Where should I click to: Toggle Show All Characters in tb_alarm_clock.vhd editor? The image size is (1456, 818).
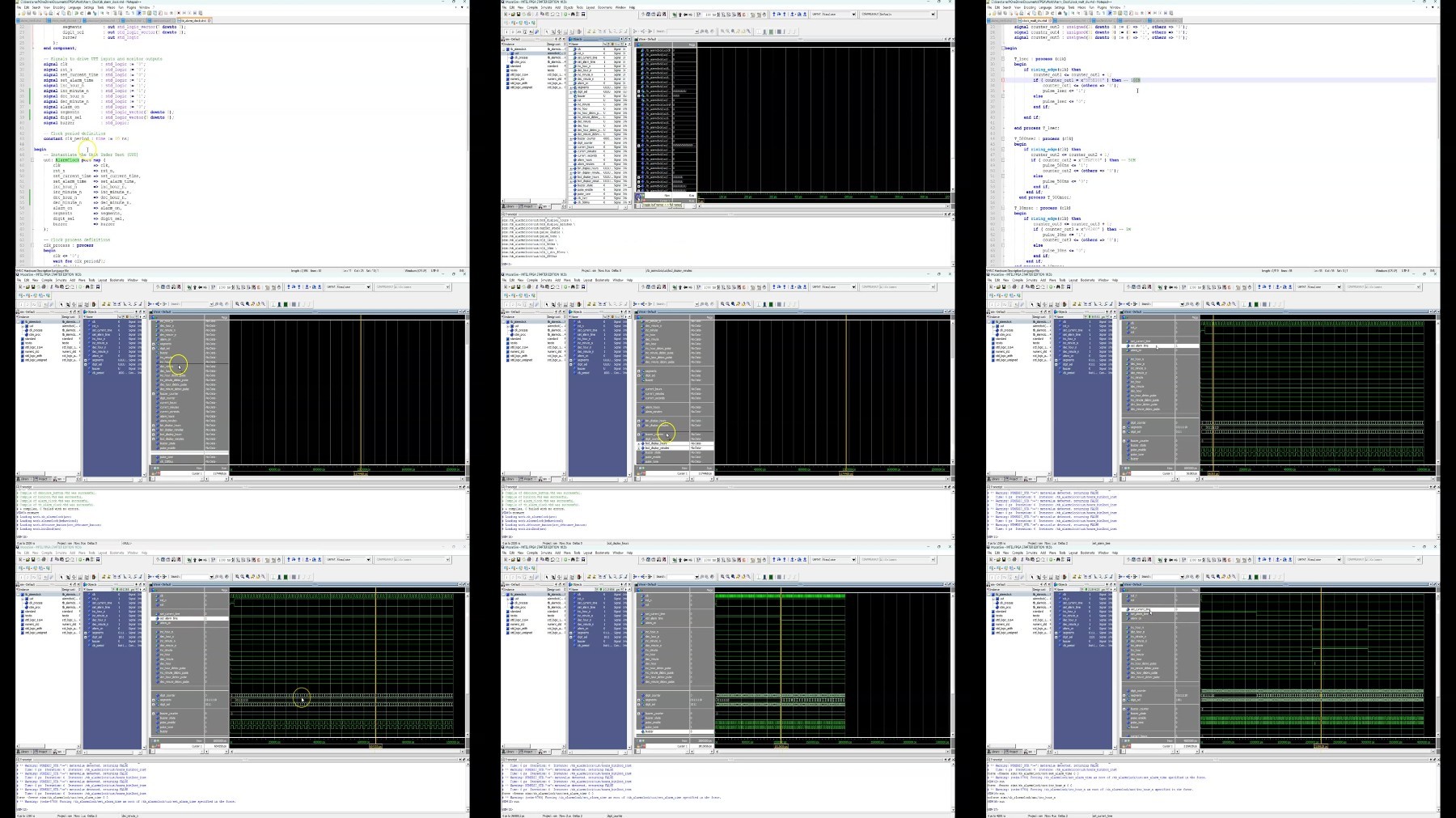(x=133, y=13)
